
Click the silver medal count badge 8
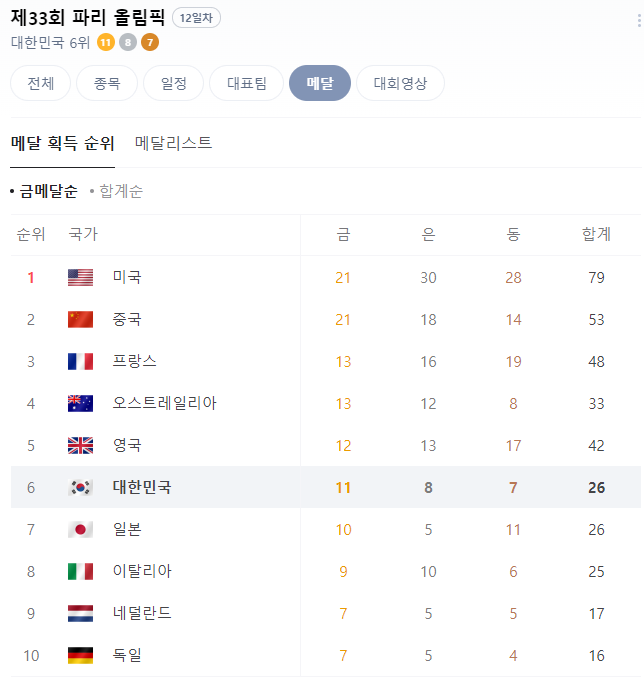pos(128,42)
